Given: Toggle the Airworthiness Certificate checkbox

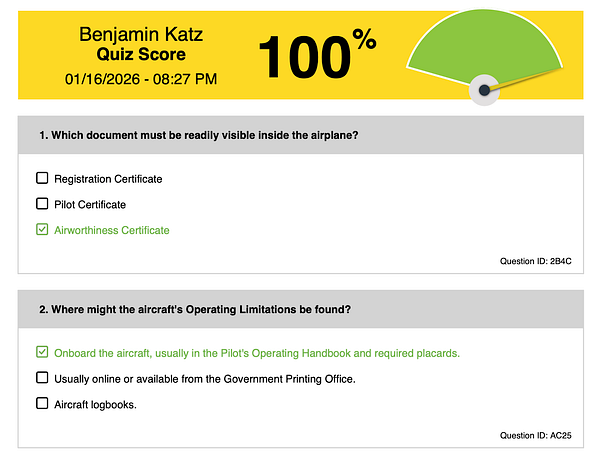Looking at the screenshot, I should click(x=42, y=230).
